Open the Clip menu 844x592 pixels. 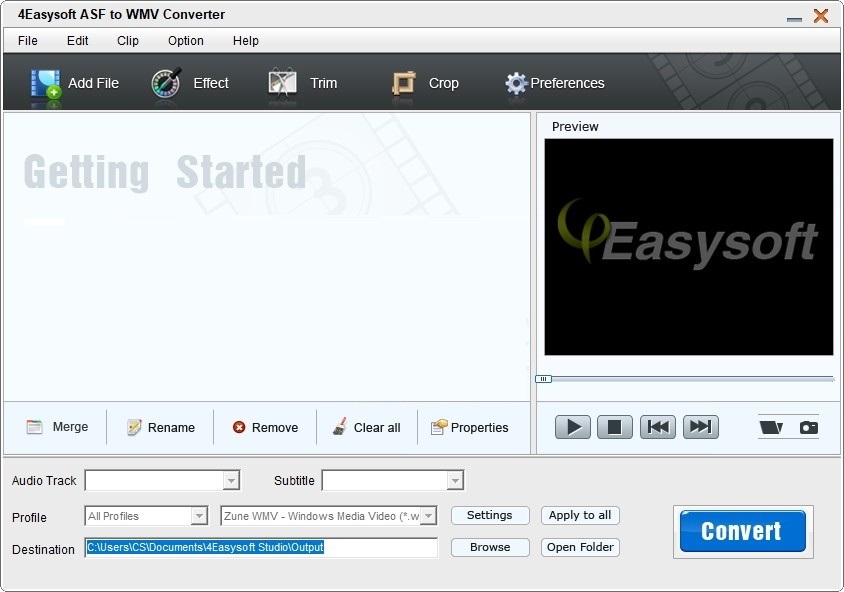pos(128,40)
